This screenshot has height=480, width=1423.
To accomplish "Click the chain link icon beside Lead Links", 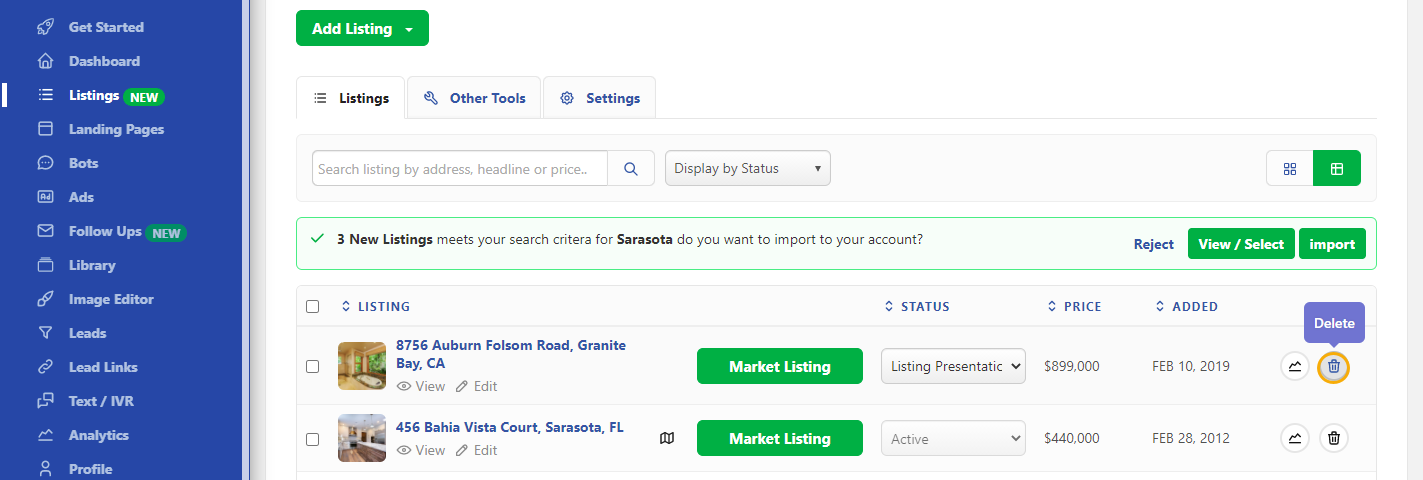I will [x=45, y=367].
